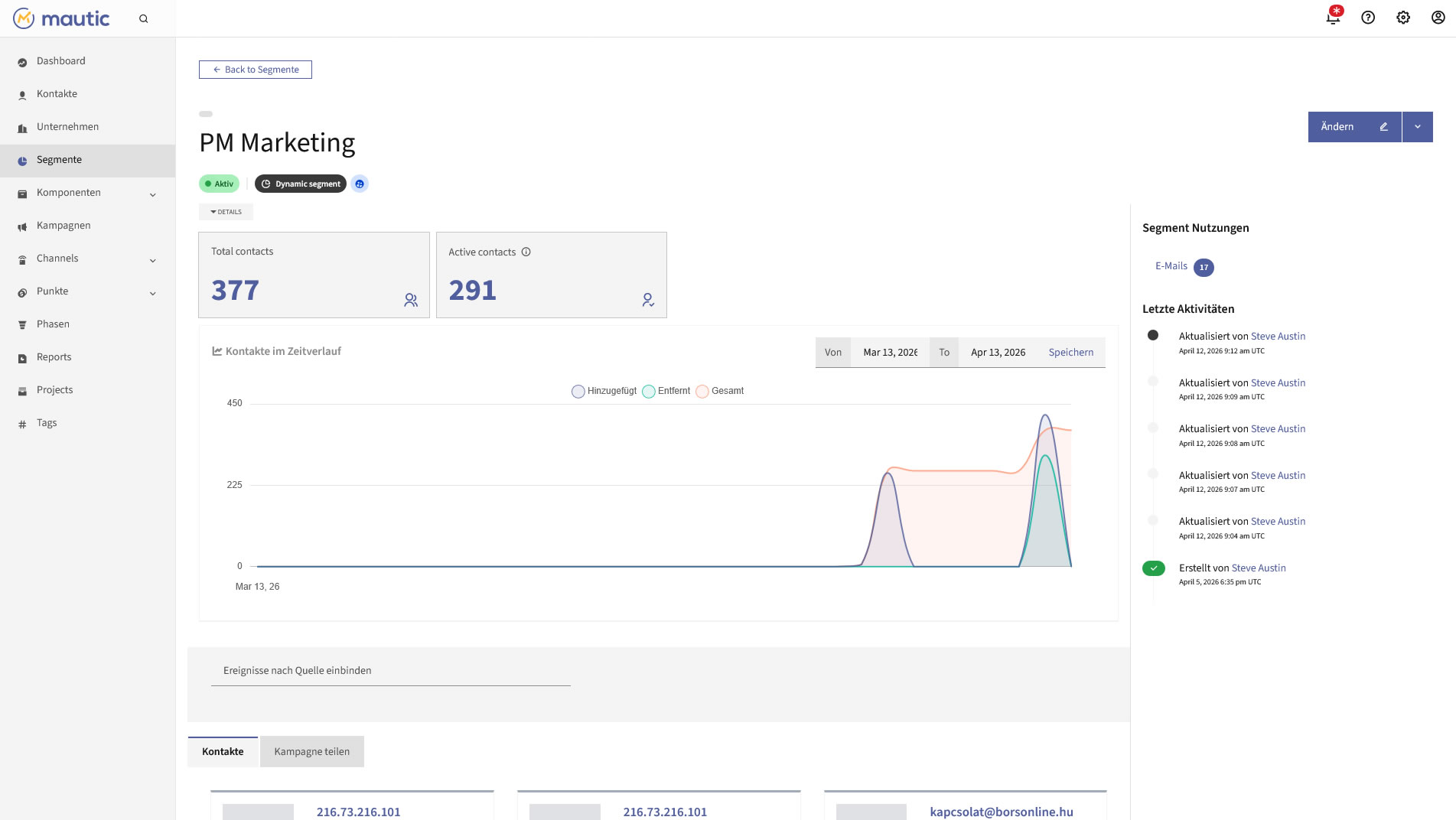Screen dimensions: 1456x820
Task: Click the Back to Segmente button
Action: tap(256, 70)
